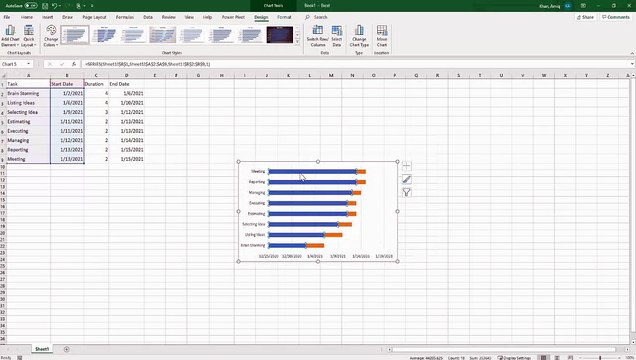Click the ribbon display options icon
The image size is (636, 360).
coord(583,6)
